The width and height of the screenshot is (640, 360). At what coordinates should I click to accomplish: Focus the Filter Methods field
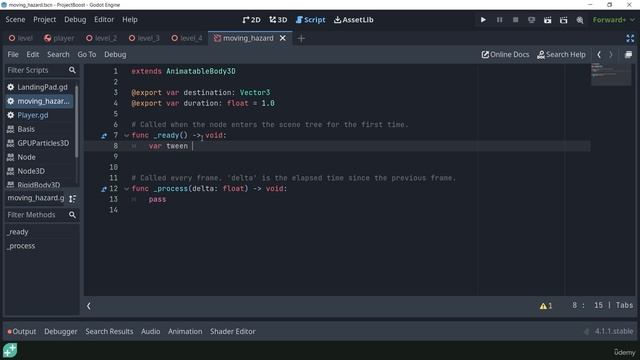click(41, 215)
